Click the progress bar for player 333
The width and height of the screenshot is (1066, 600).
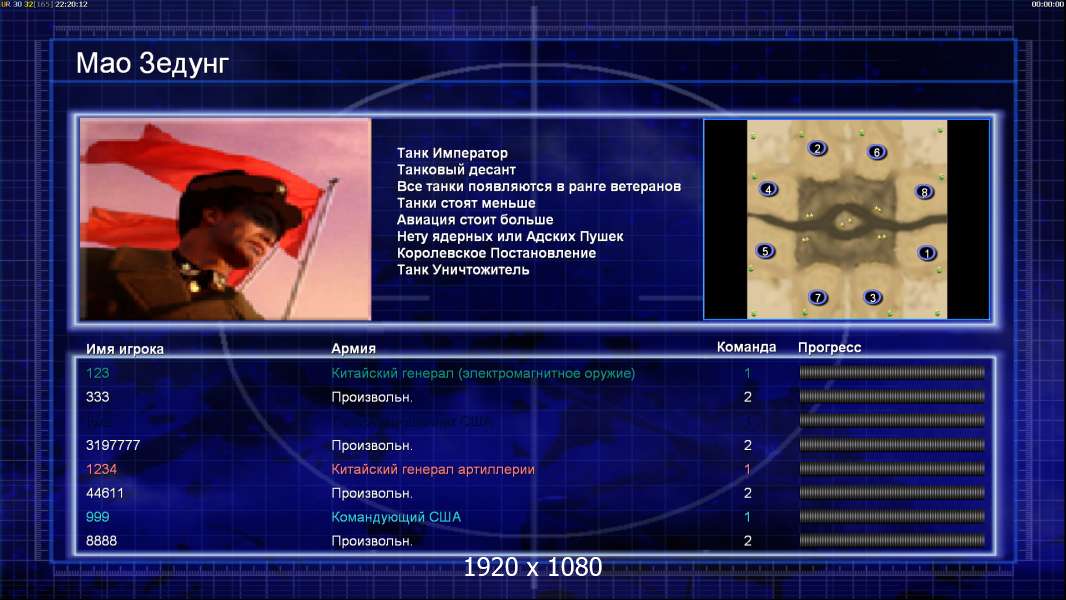(892, 396)
